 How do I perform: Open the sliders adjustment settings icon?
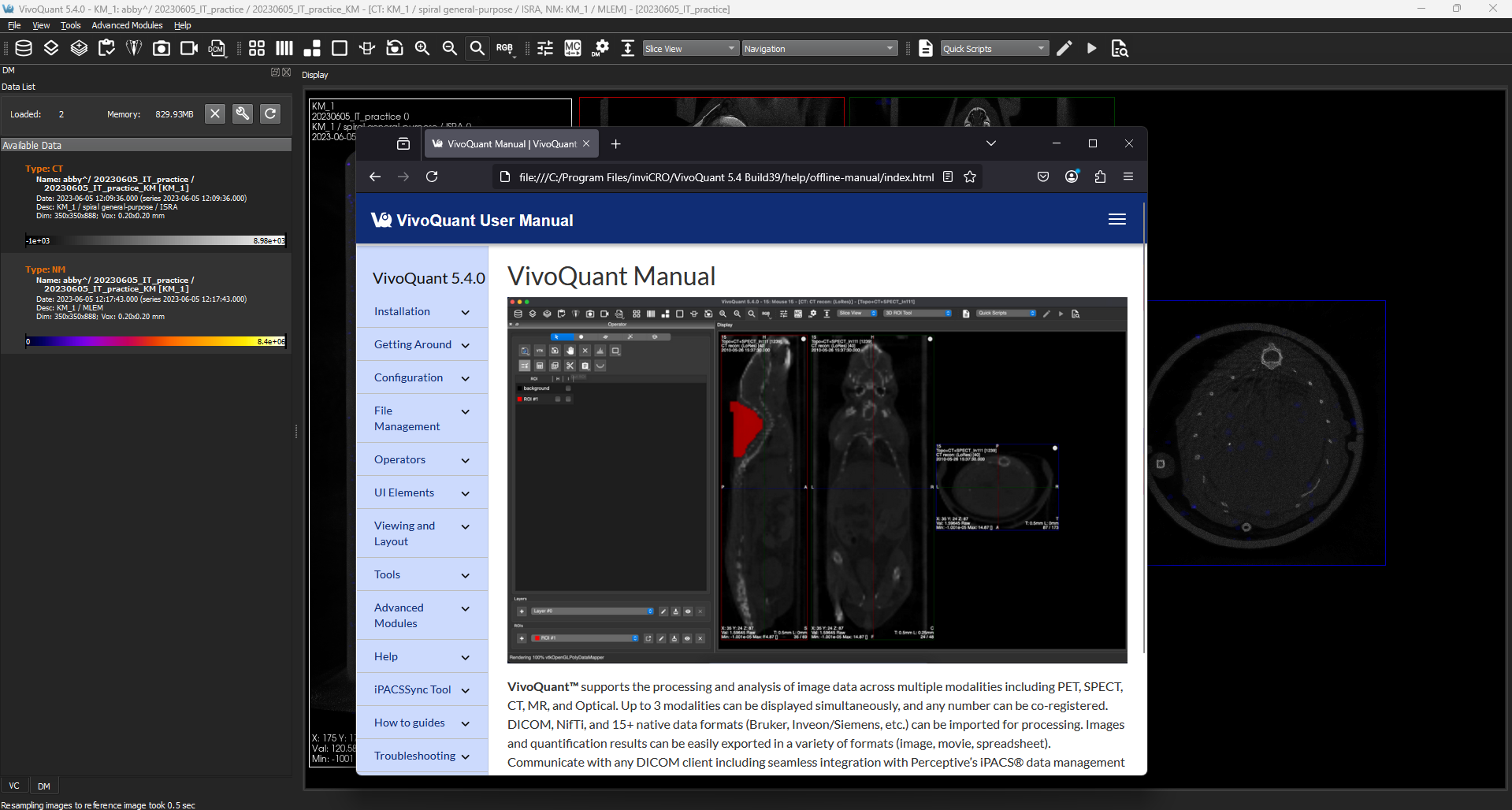545,48
